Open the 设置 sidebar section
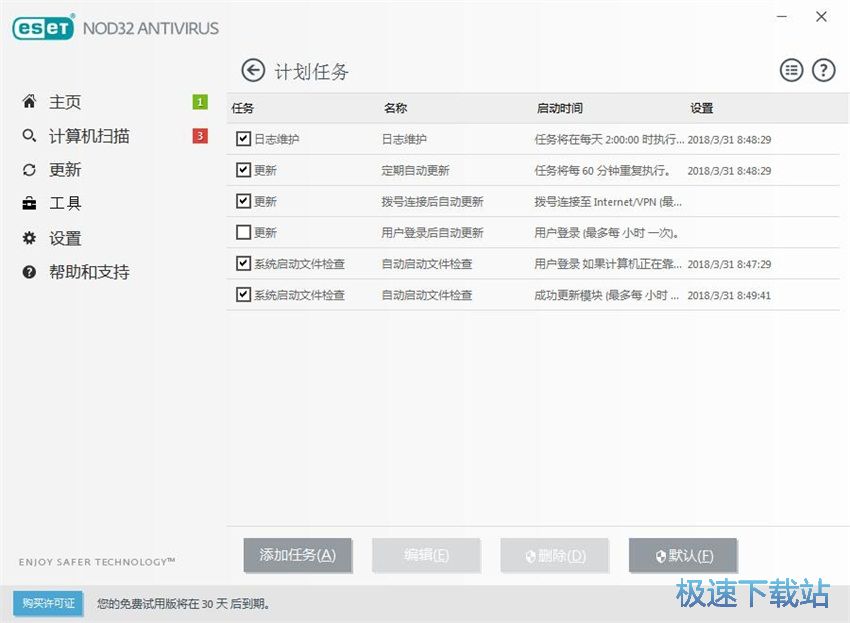 click(65, 238)
